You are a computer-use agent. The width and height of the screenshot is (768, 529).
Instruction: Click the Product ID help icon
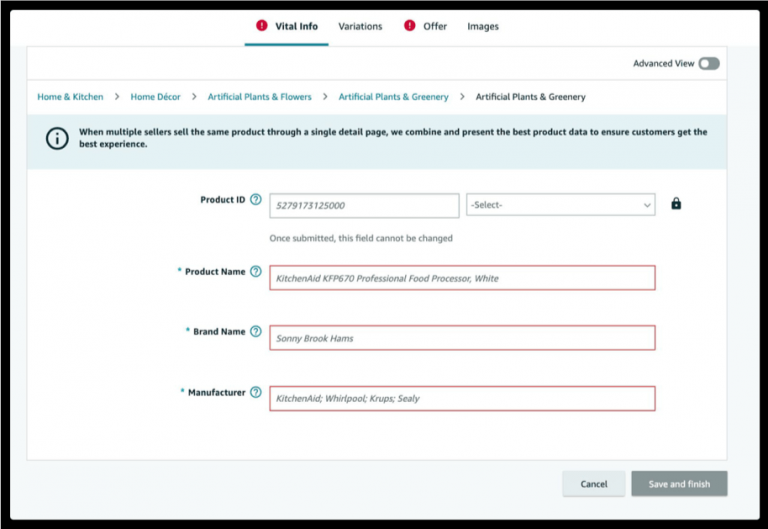pos(256,199)
